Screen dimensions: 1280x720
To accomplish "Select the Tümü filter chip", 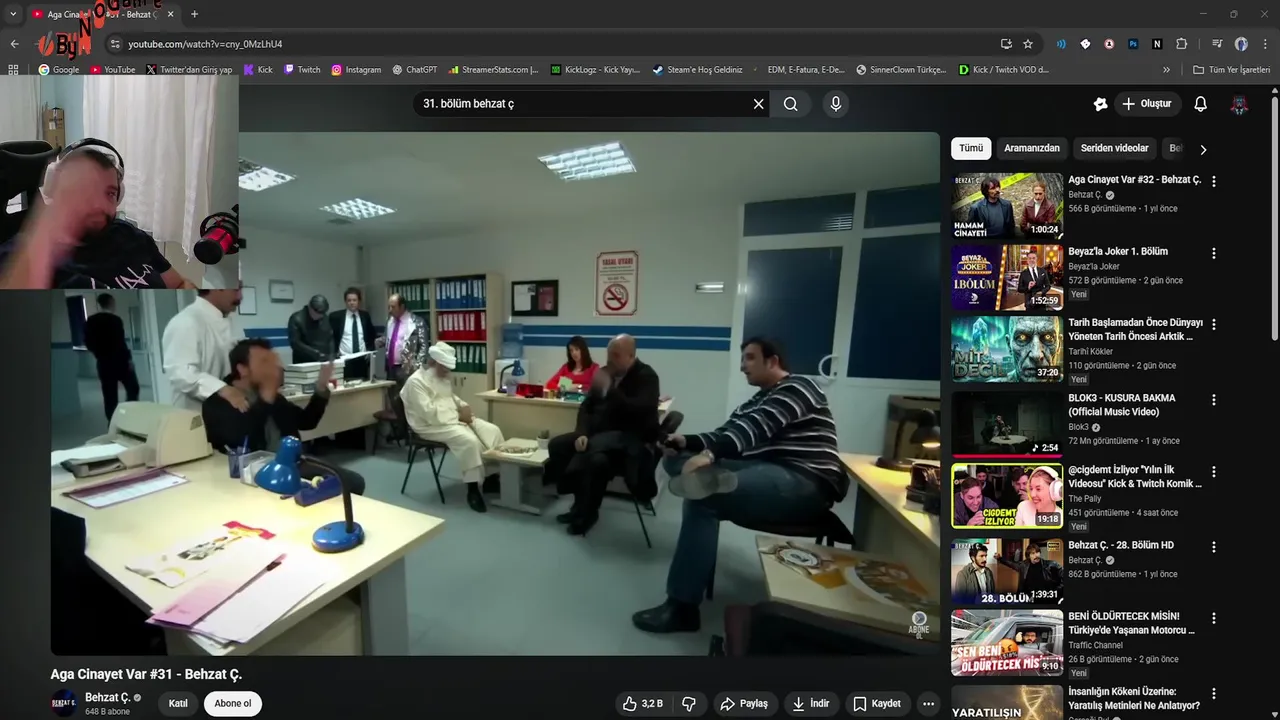I will pos(971,148).
